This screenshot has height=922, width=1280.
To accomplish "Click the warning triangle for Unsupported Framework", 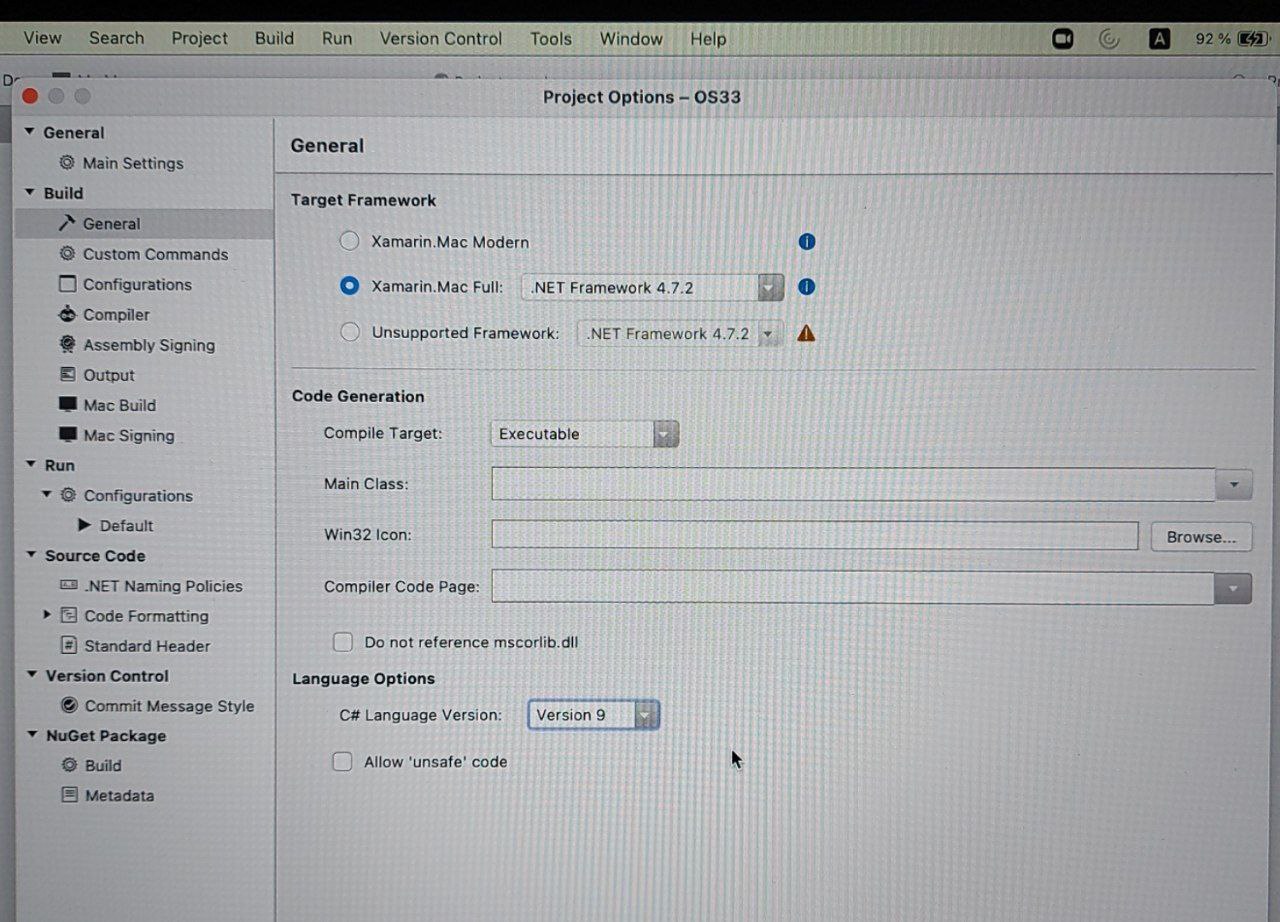I will click(806, 333).
